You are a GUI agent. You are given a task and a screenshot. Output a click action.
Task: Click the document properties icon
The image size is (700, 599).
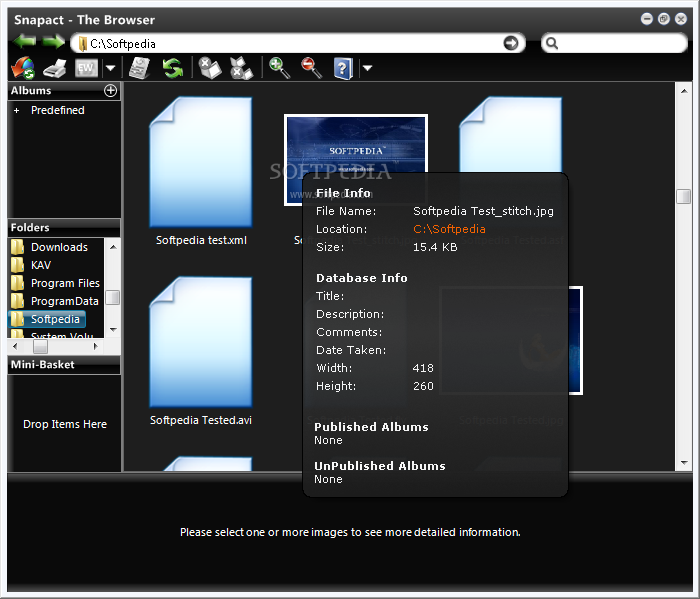pos(139,68)
